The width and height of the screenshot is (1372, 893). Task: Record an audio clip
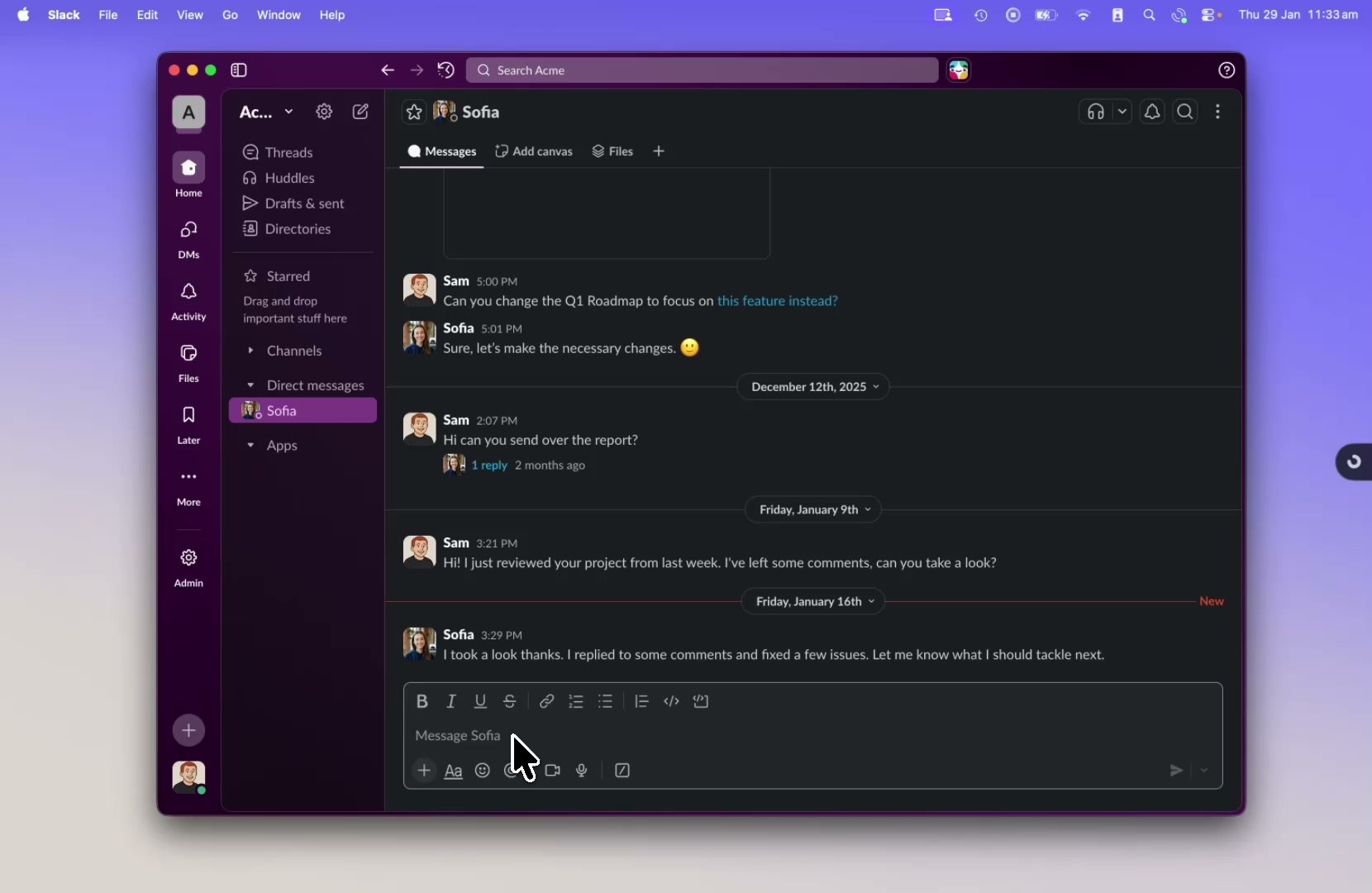click(x=582, y=771)
